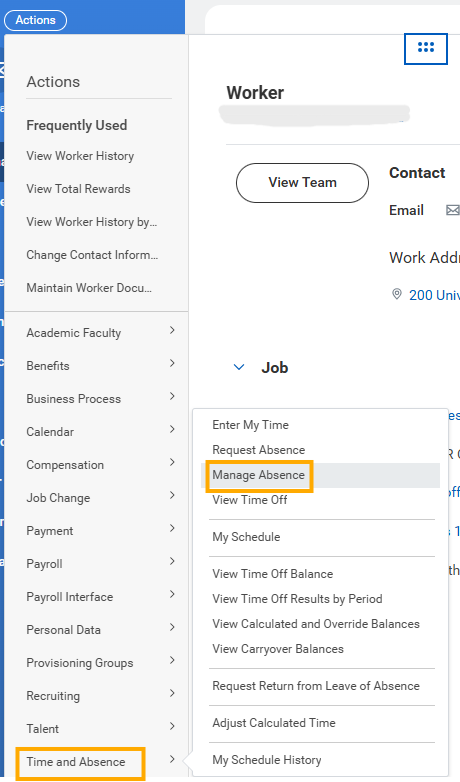This screenshot has height=782, width=460.
Task: Choose Request Return from Leave of Absence
Action: 316,686
